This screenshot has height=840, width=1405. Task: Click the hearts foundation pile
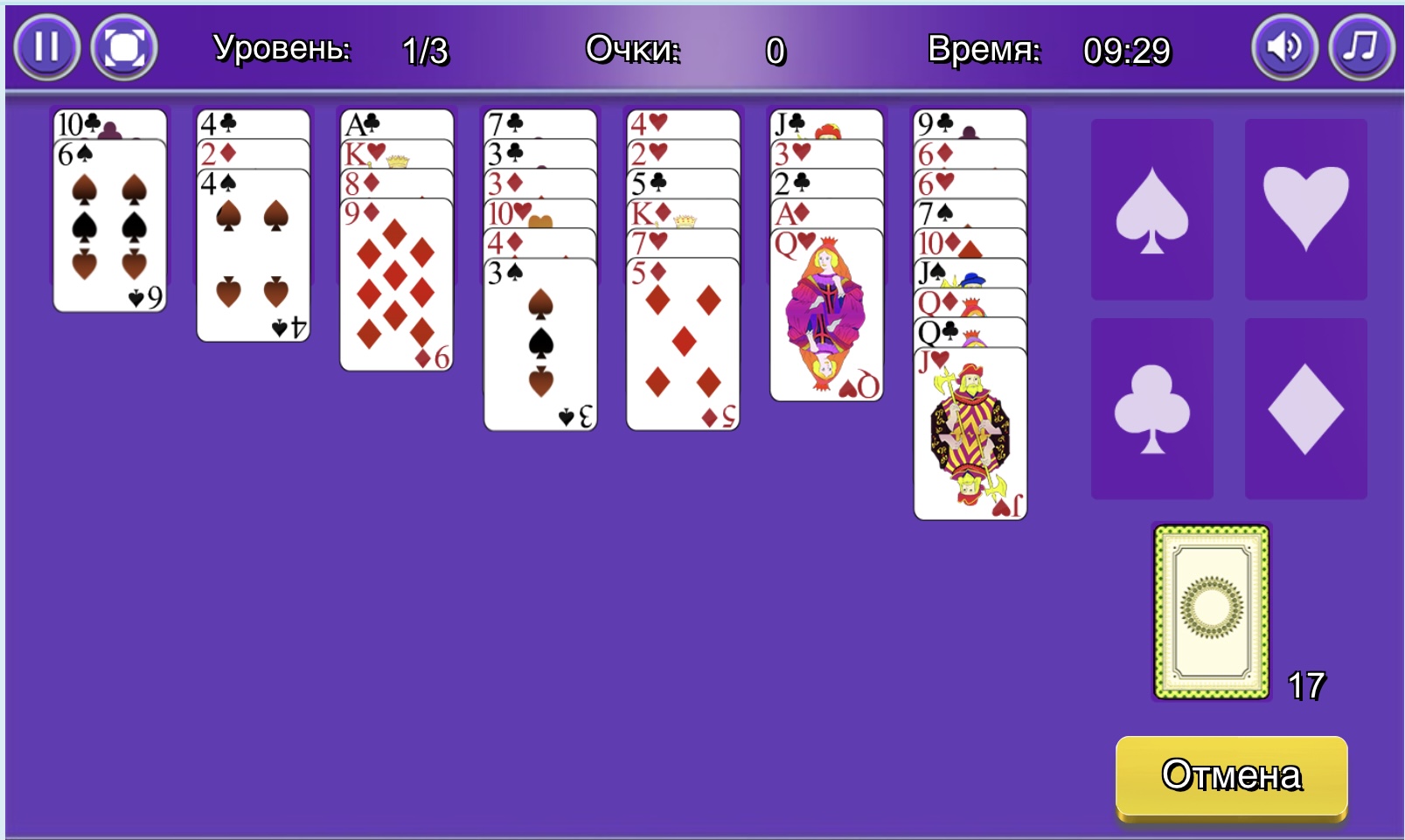(1306, 210)
